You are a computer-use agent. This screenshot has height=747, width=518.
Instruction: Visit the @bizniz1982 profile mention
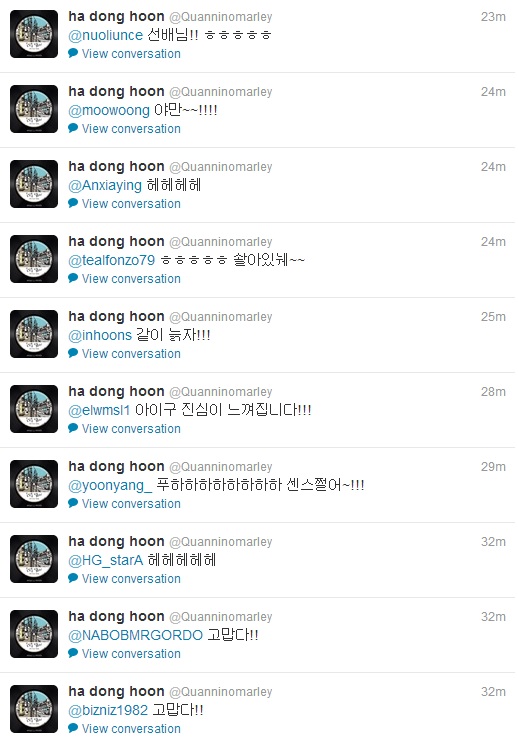click(x=108, y=710)
